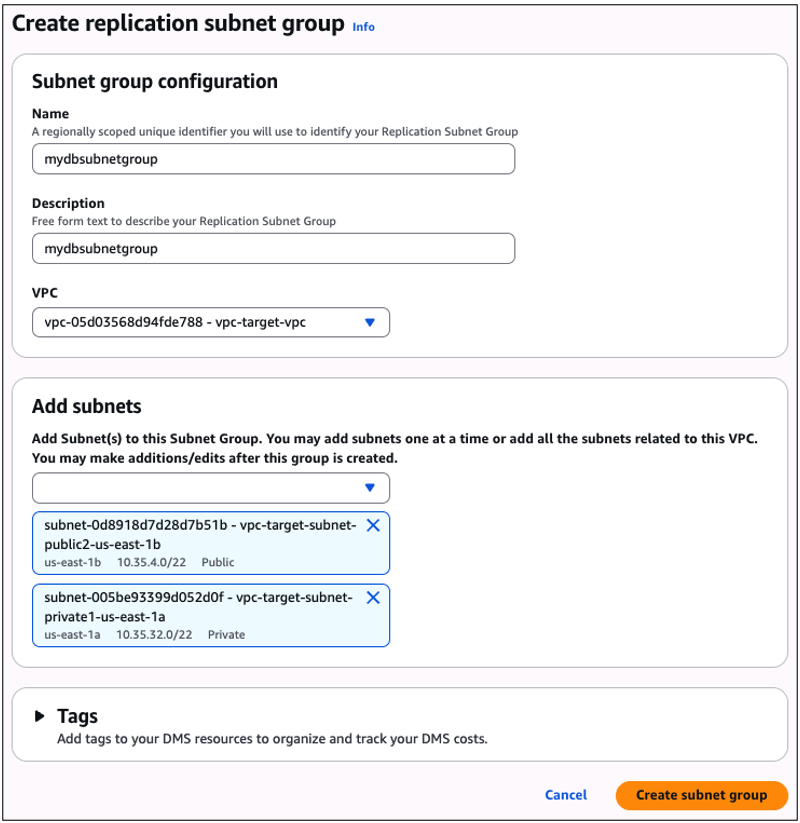Select the subnet-0d8918d7d28d7b51b chip
This screenshot has height=823, width=800.
pyautogui.click(x=200, y=544)
